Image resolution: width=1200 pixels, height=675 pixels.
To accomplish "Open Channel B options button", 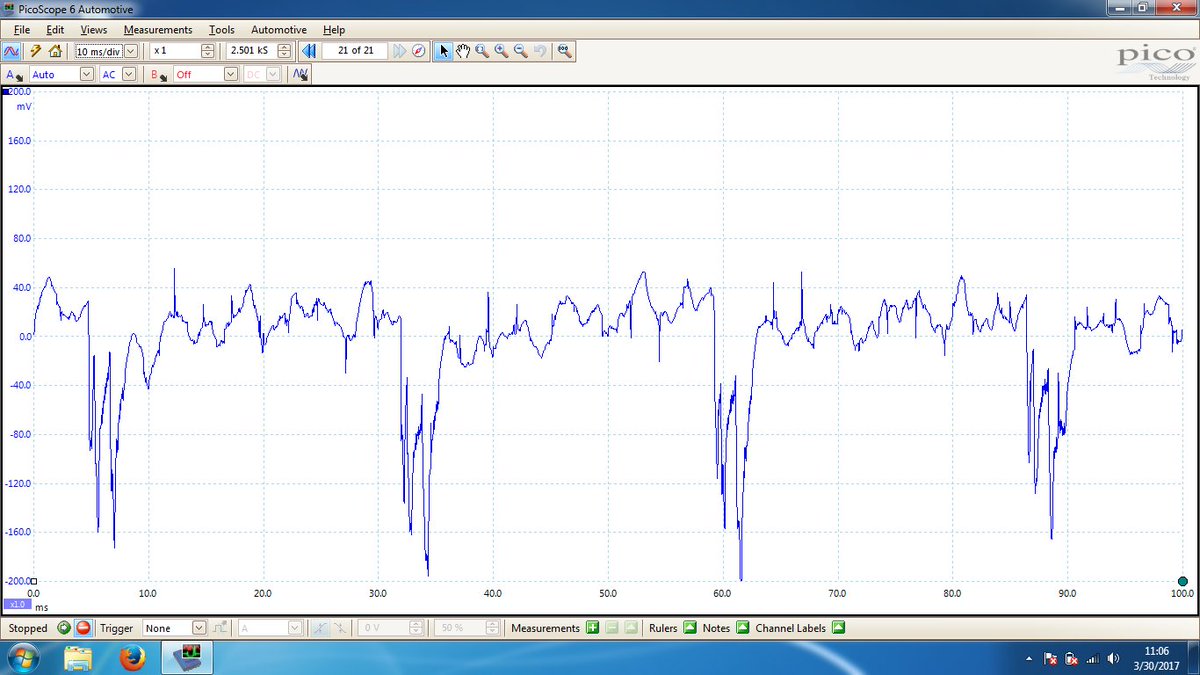I will (x=158, y=74).
